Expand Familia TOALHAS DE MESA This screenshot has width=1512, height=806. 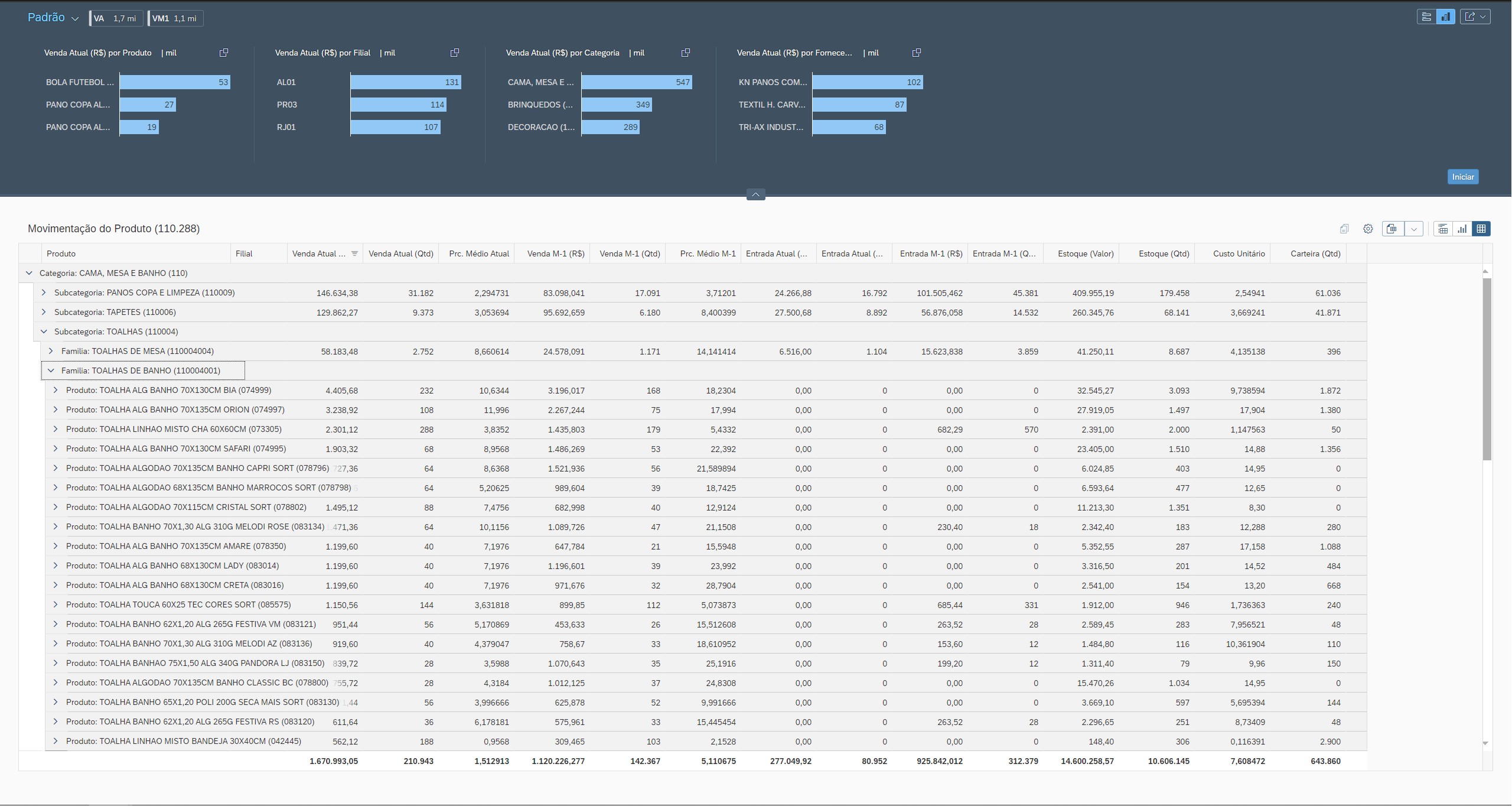click(x=51, y=351)
